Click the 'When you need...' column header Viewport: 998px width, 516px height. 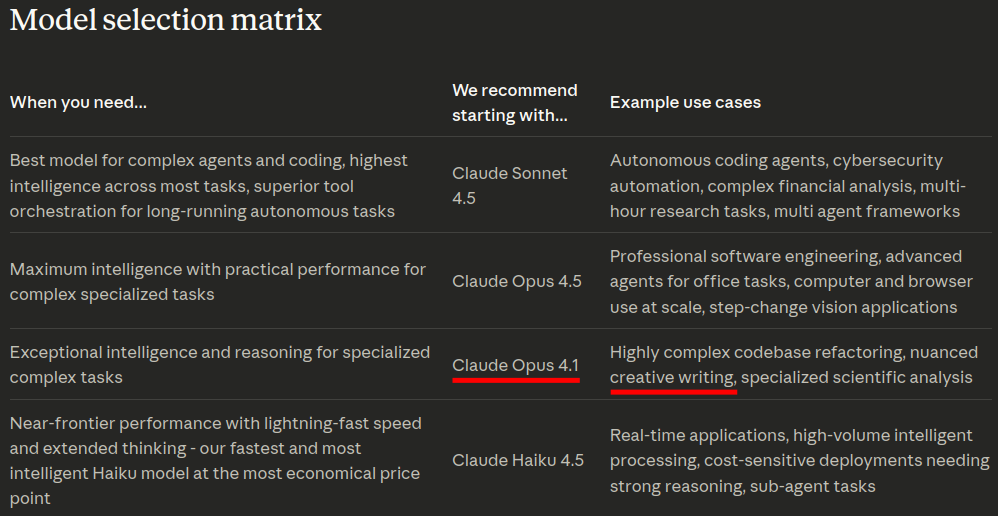tap(78, 102)
